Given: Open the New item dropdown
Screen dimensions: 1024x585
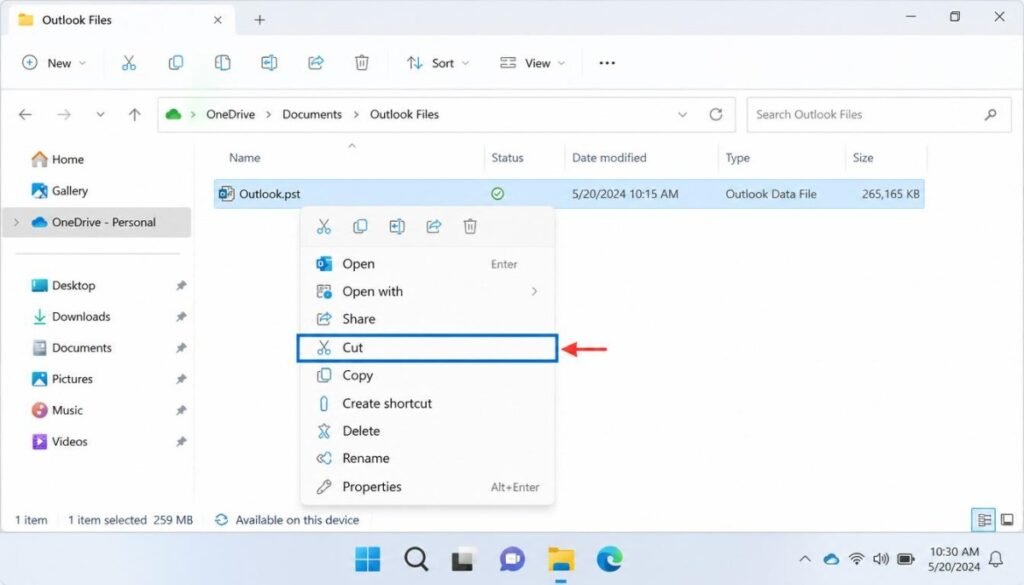Looking at the screenshot, I should coord(54,63).
